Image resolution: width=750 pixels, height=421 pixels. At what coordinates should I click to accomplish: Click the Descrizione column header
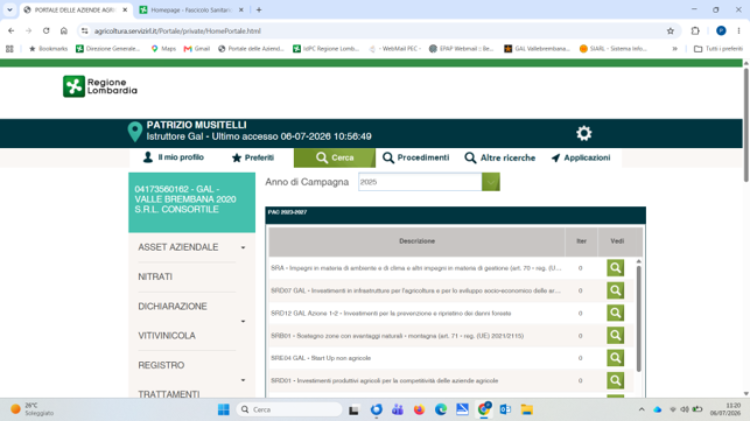(417, 241)
